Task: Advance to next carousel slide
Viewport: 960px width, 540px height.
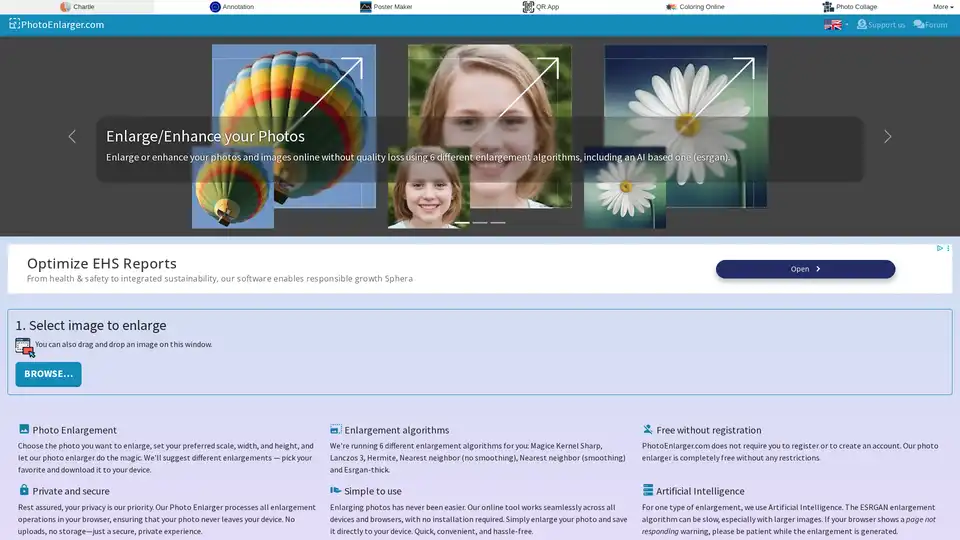Action: [x=887, y=136]
